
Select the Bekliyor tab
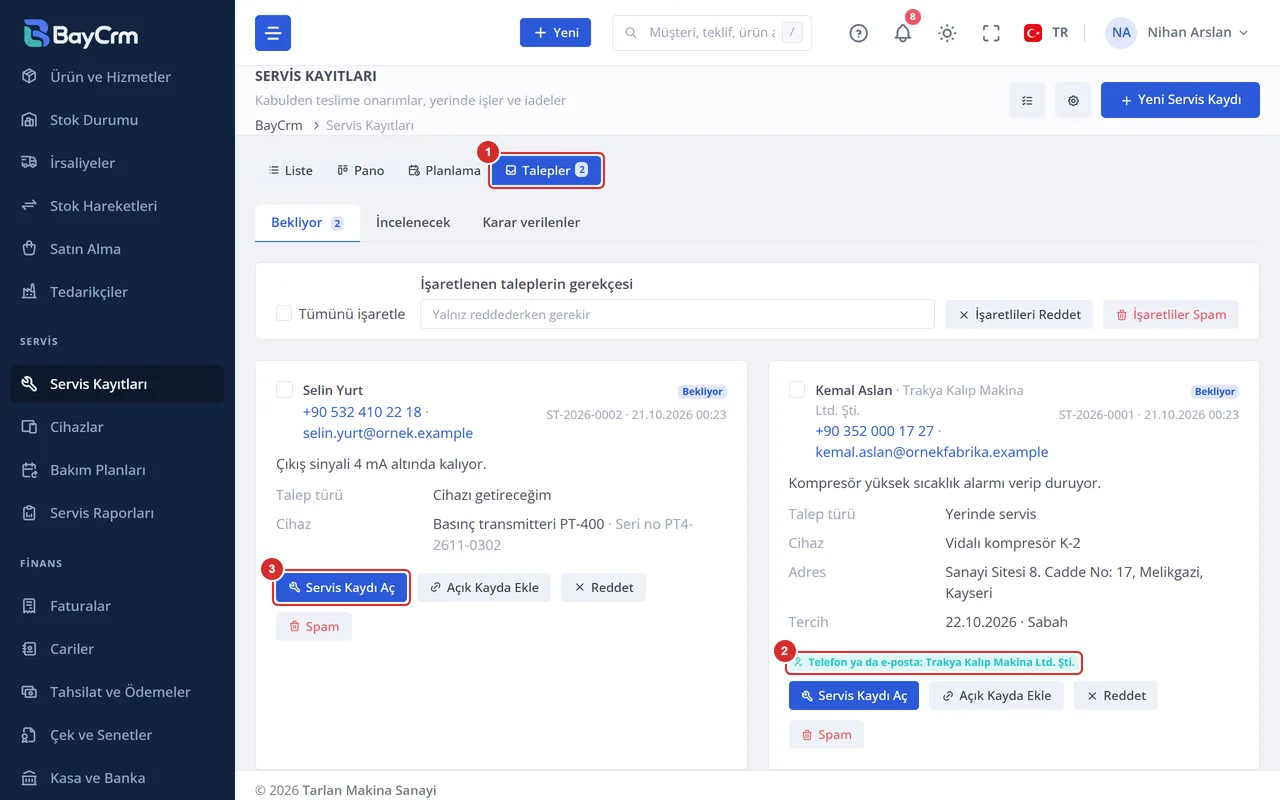307,222
